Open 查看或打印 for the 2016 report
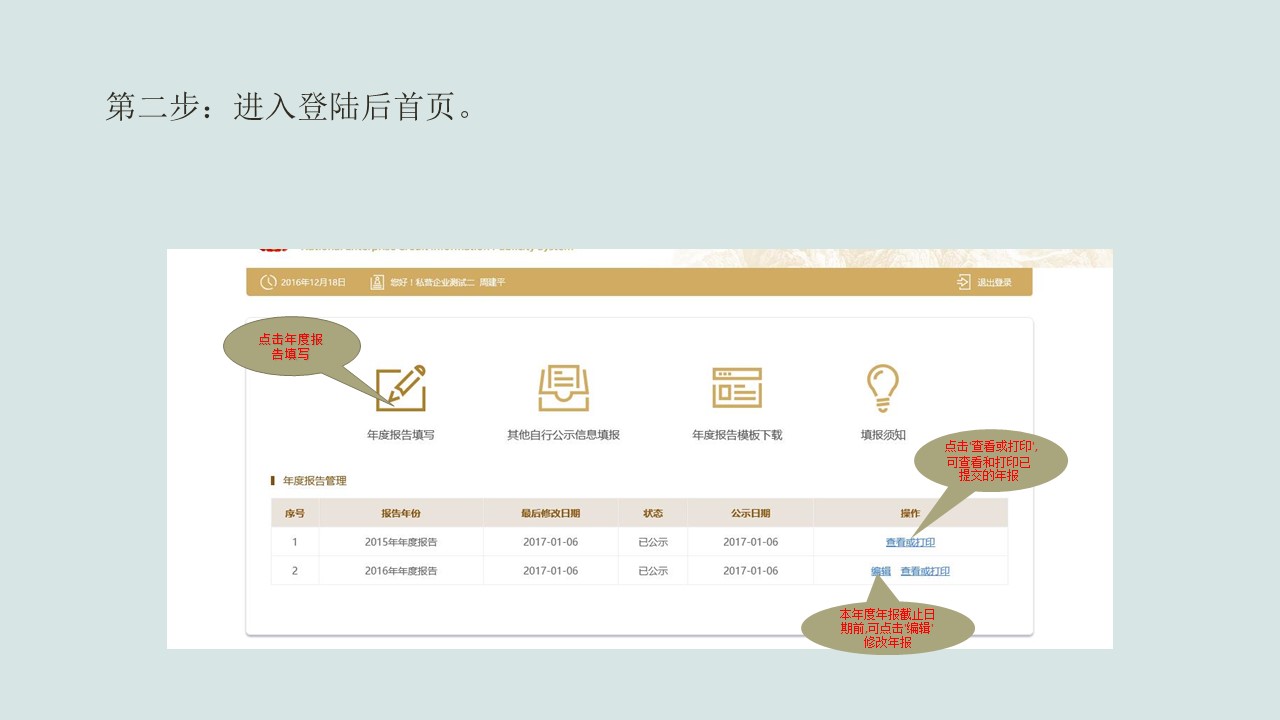 coord(925,571)
